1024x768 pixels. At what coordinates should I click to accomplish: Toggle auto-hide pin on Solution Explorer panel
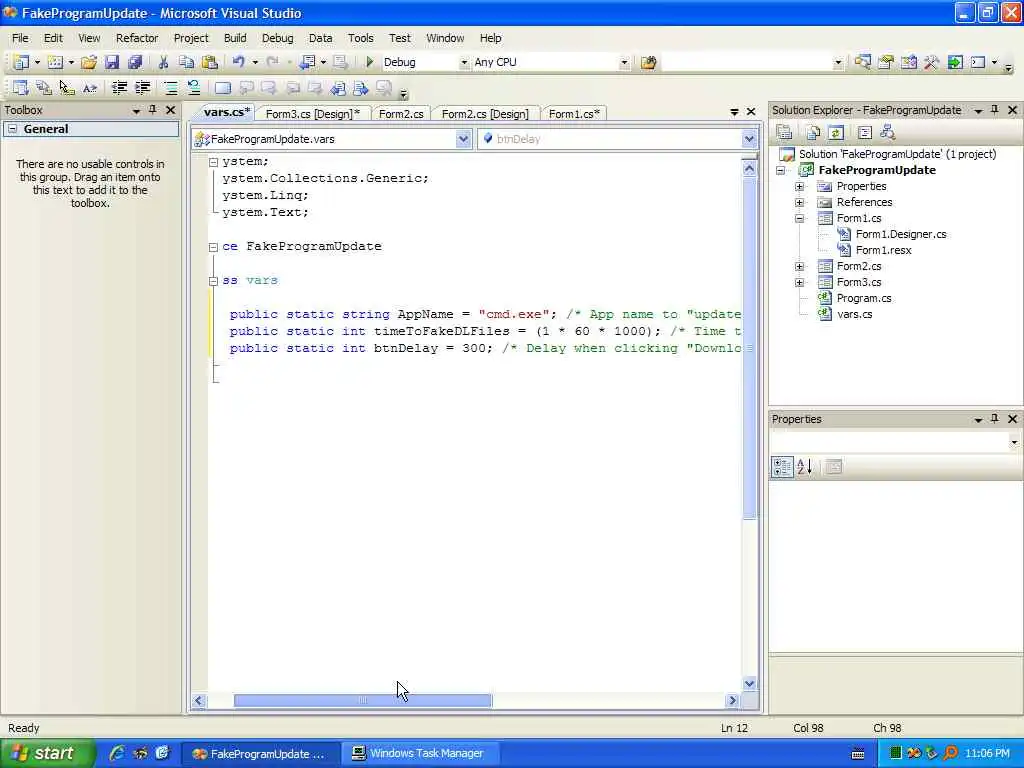tap(995, 110)
